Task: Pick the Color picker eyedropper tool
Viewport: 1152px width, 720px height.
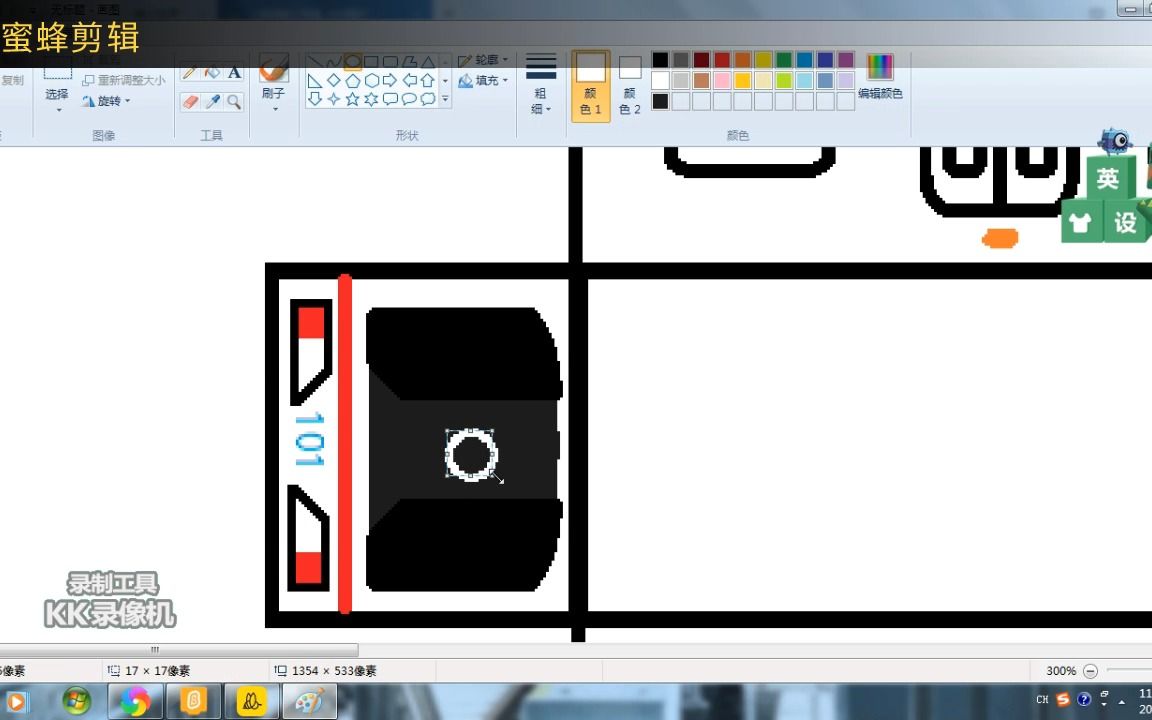Action: (212, 101)
